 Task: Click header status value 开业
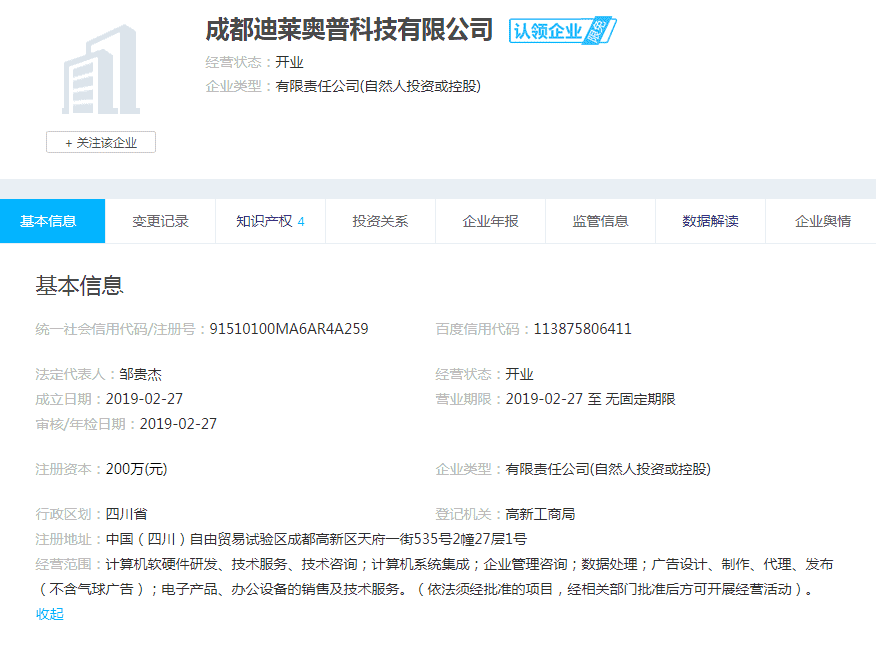(x=289, y=62)
